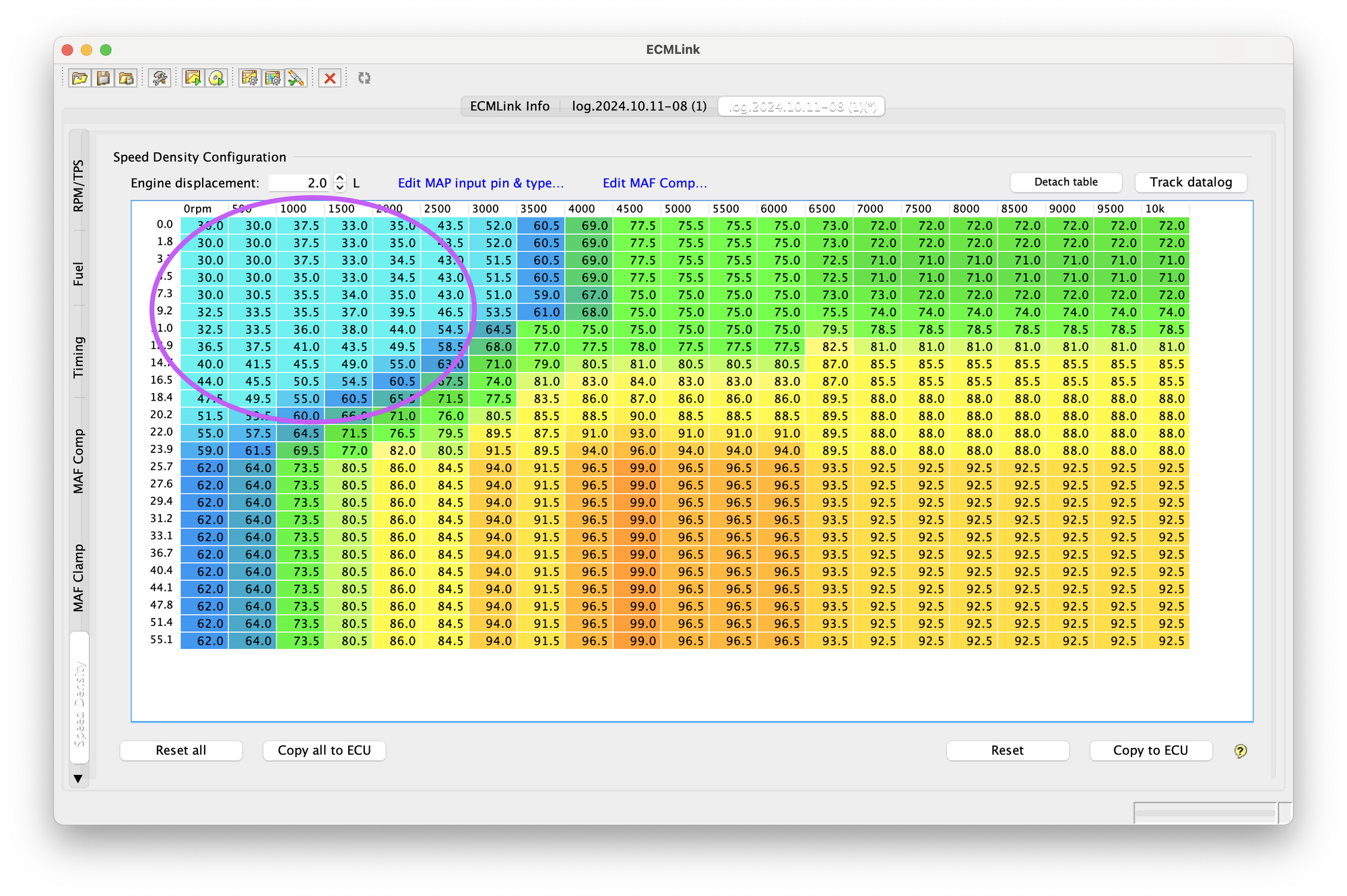Screen dimensions: 1347x896
Task: Select cell 87.0 in row 14.7
Action: 829,364
